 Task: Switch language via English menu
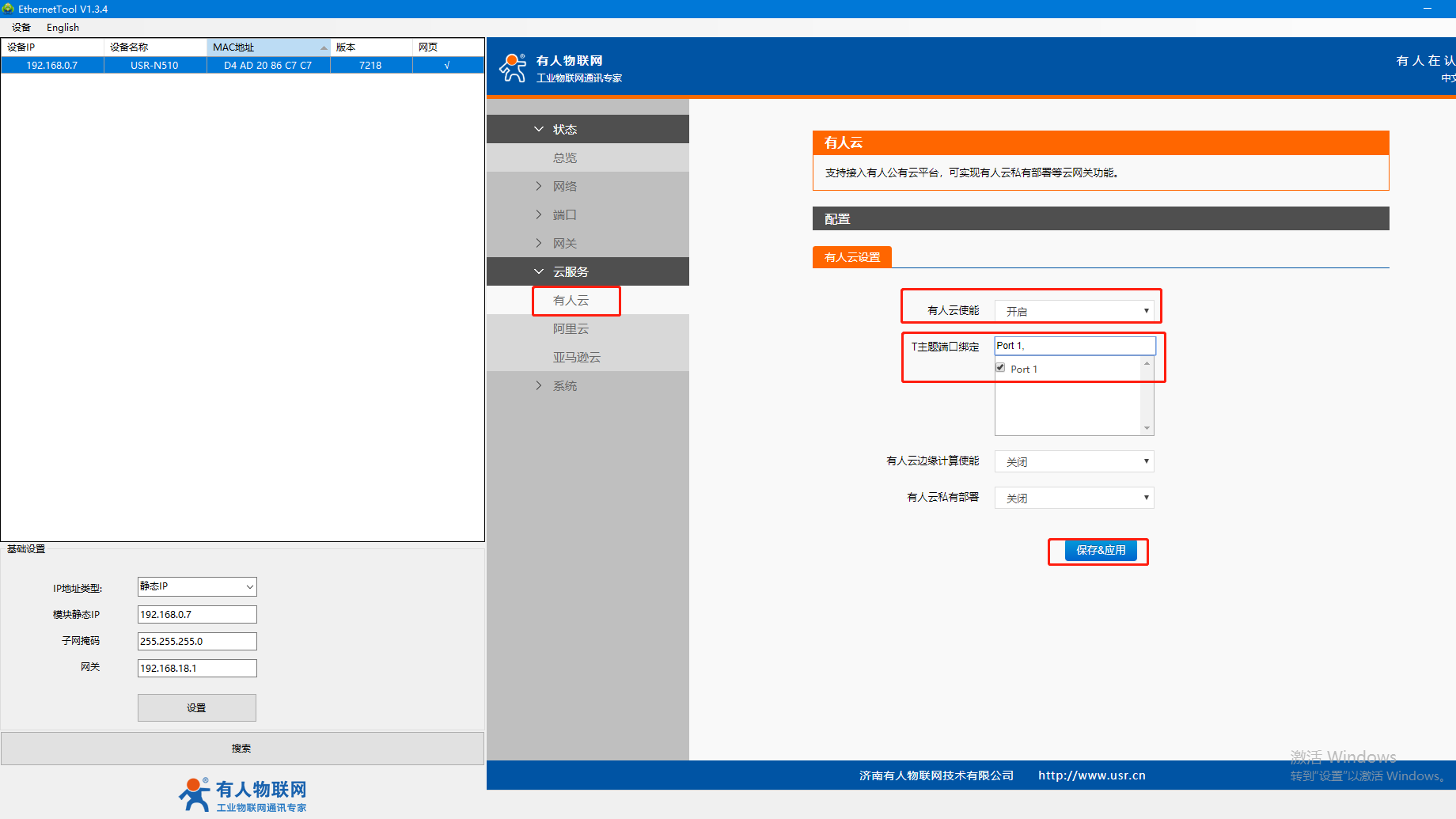coord(63,28)
